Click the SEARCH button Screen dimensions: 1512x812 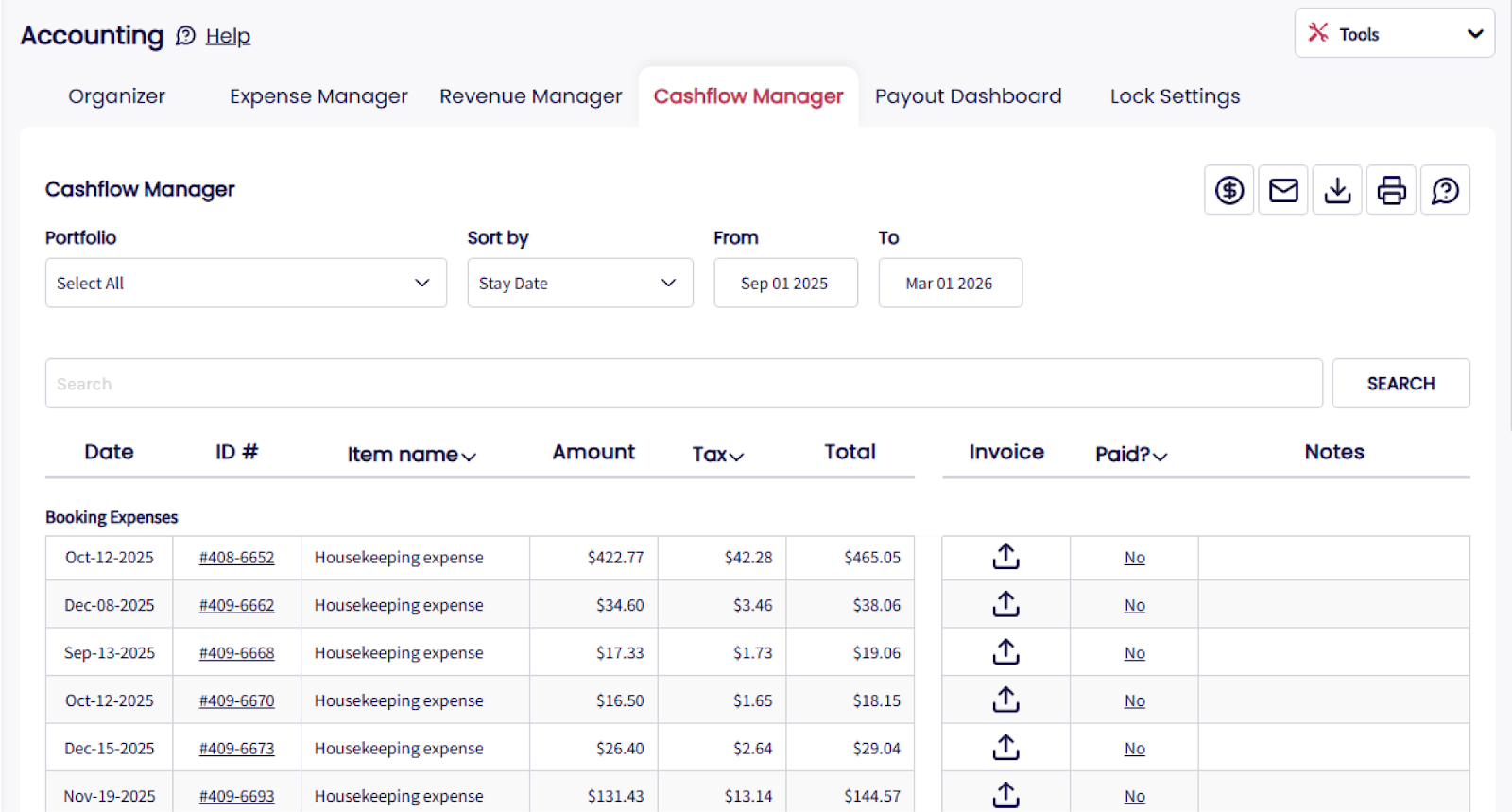click(1400, 383)
